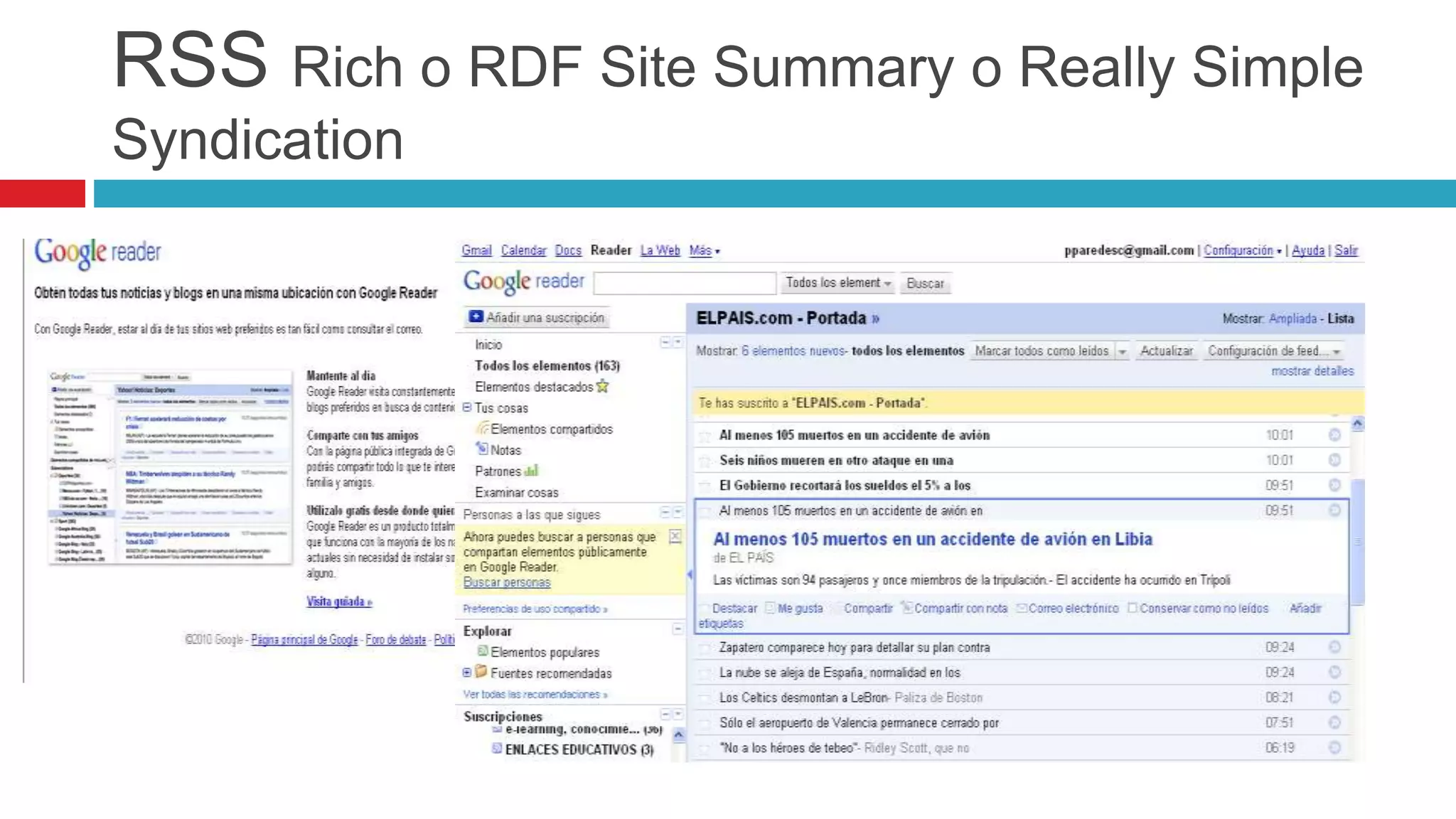The height and width of the screenshot is (819, 1456).
Task: Click the ELPAIS.com Portada double arrow
Action: [x=875, y=318]
